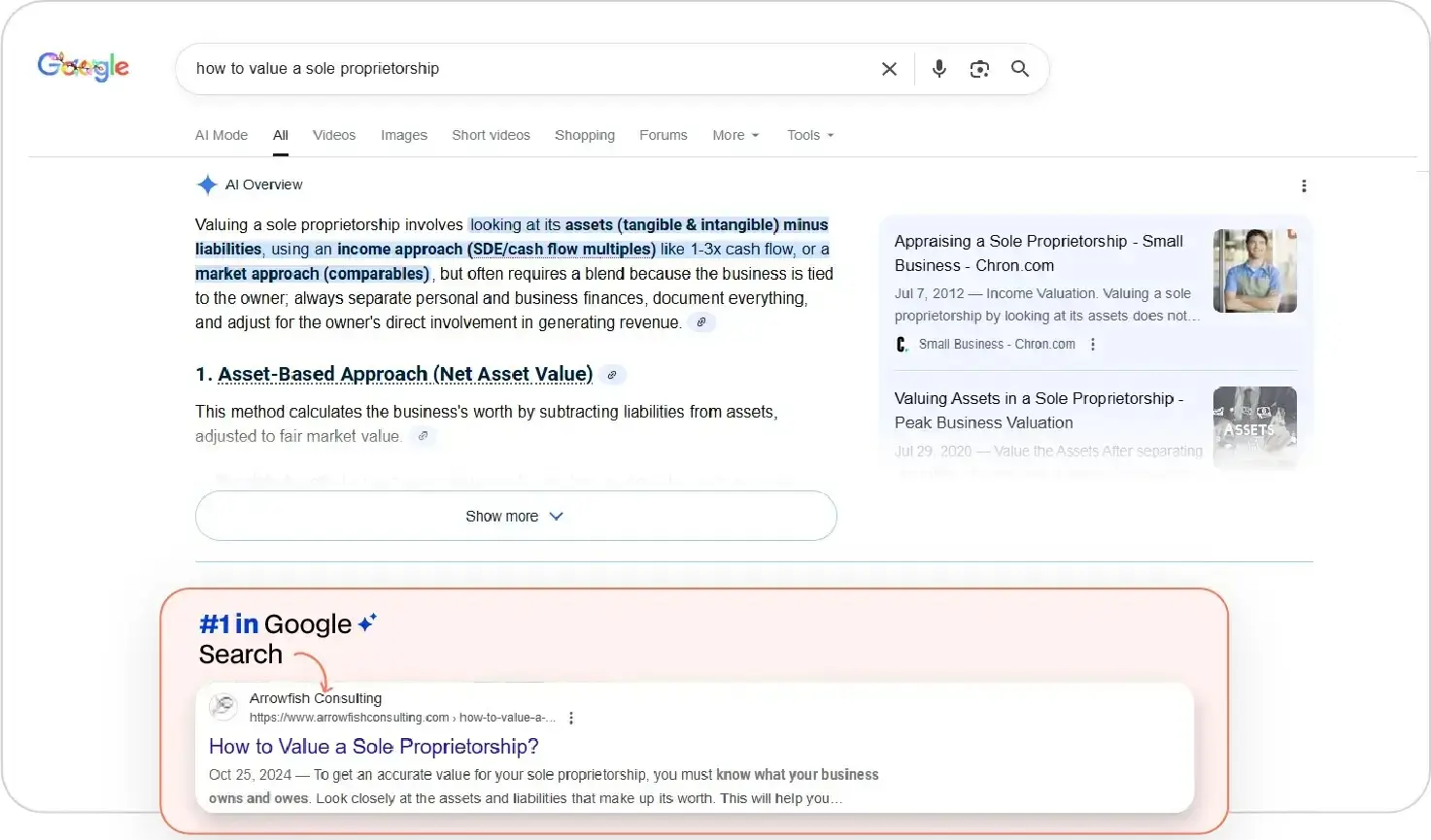Select the Shopping search tab
The height and width of the screenshot is (840, 1431).
pos(584,135)
